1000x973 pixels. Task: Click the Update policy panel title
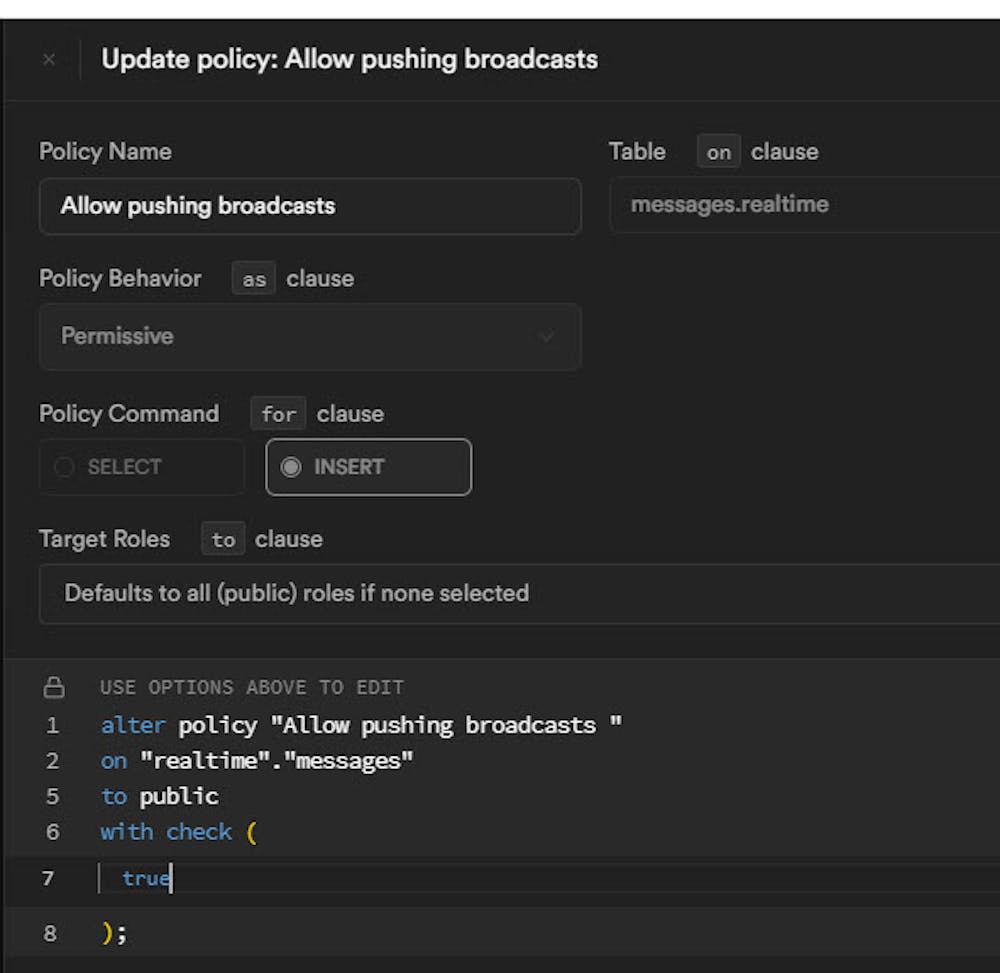coord(349,60)
